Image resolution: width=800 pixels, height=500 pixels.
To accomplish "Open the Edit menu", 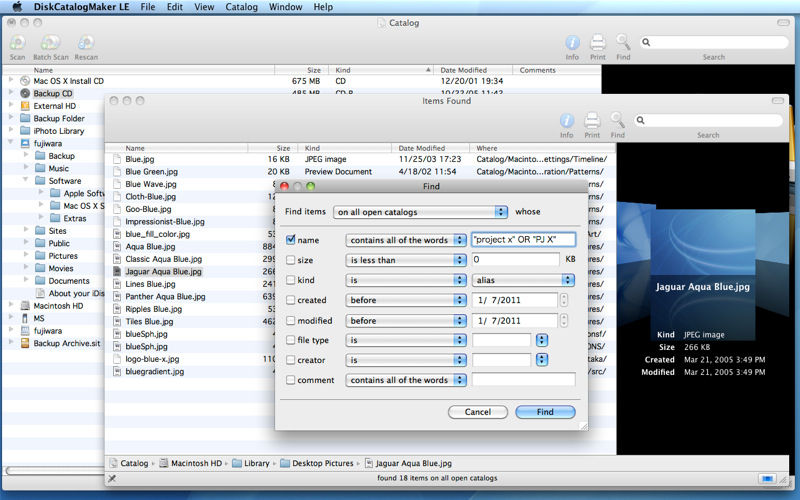I will click(x=174, y=7).
